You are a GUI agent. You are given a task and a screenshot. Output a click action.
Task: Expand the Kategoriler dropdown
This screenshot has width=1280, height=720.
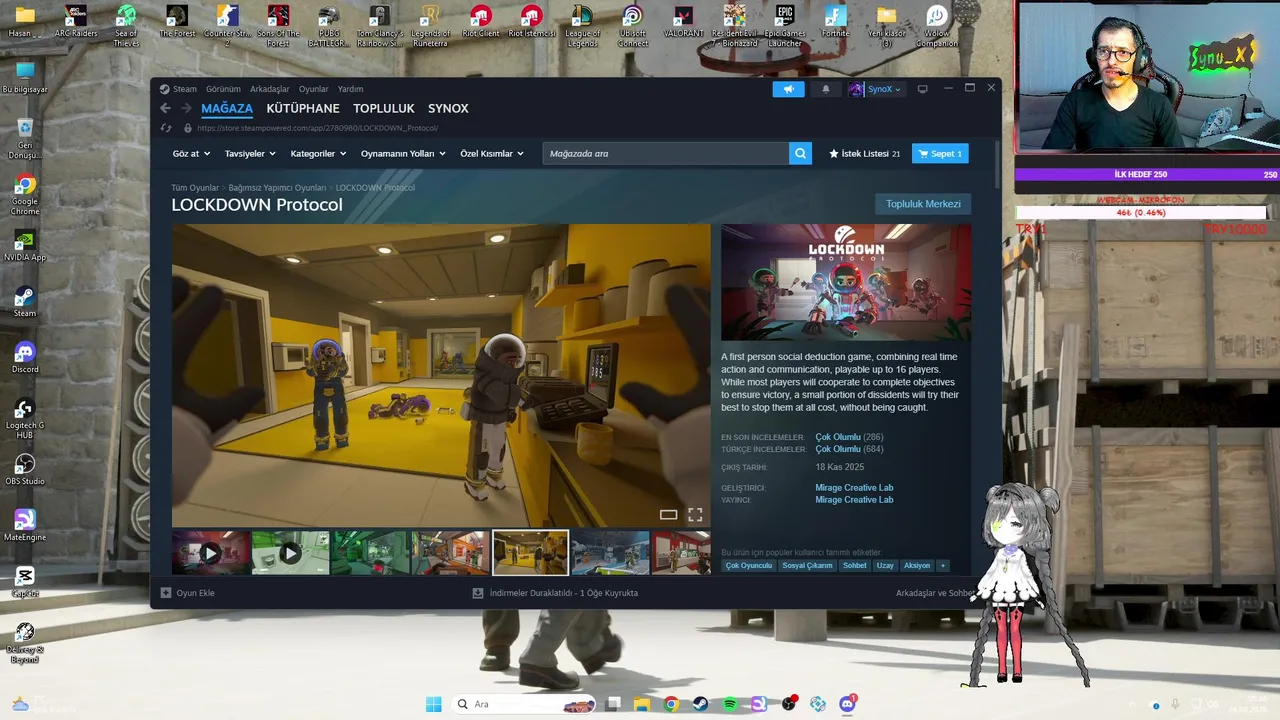click(318, 154)
